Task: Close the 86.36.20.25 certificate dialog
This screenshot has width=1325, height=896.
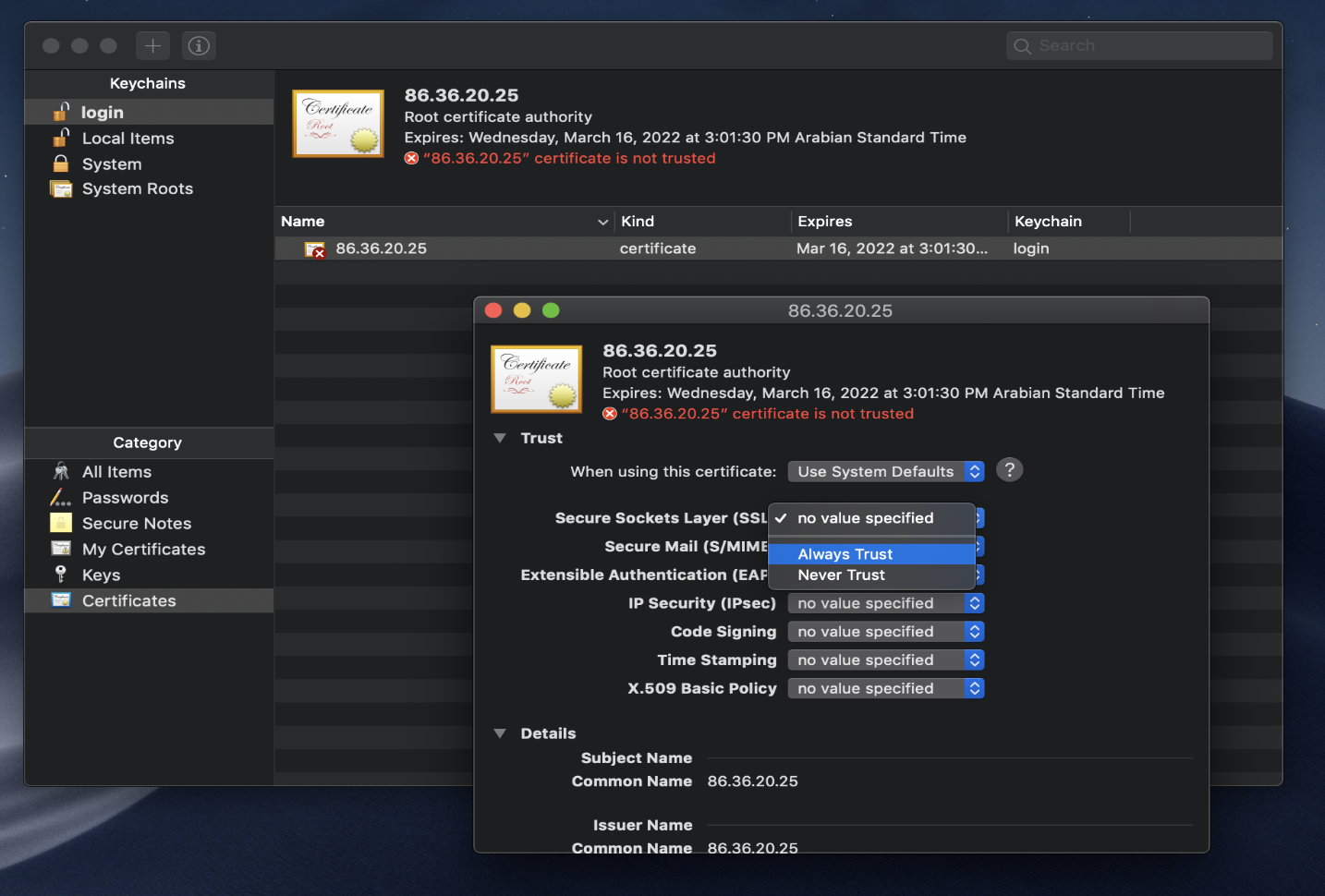Action: [493, 310]
